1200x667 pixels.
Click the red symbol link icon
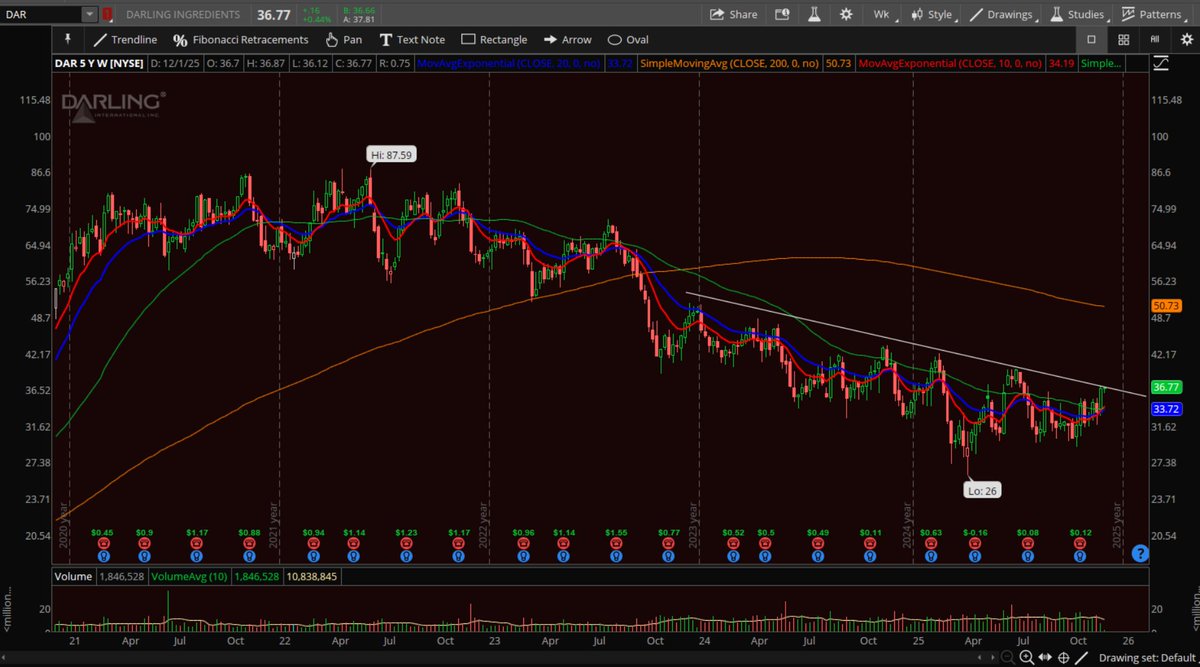(107, 14)
